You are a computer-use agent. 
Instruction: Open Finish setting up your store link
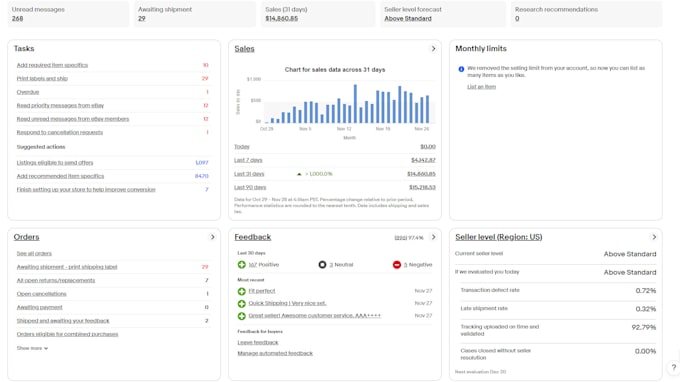point(86,189)
